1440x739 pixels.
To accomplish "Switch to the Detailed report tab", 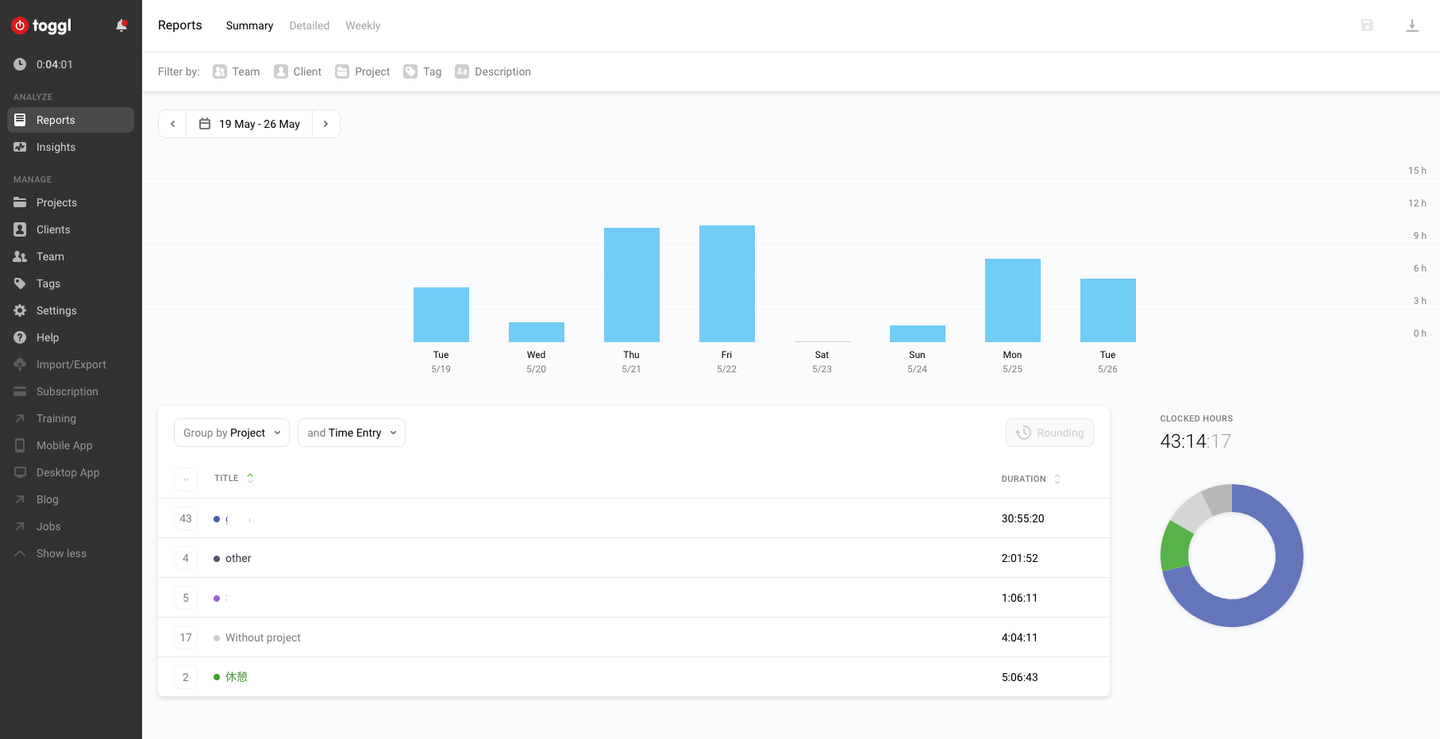I will point(309,26).
